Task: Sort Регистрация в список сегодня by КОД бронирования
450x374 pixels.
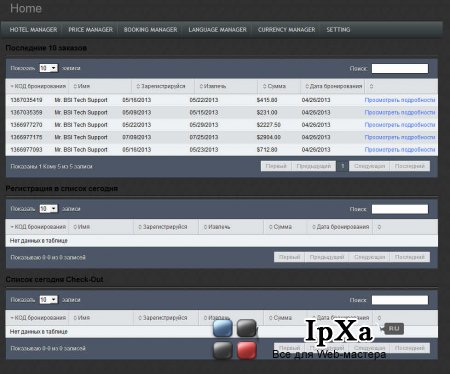Action: [x=38, y=227]
